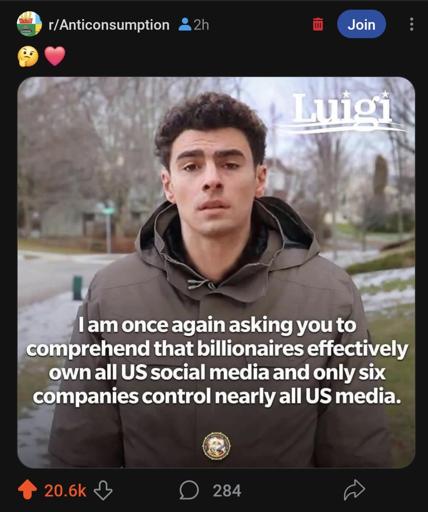Join the Anticonsumption community

point(362,24)
